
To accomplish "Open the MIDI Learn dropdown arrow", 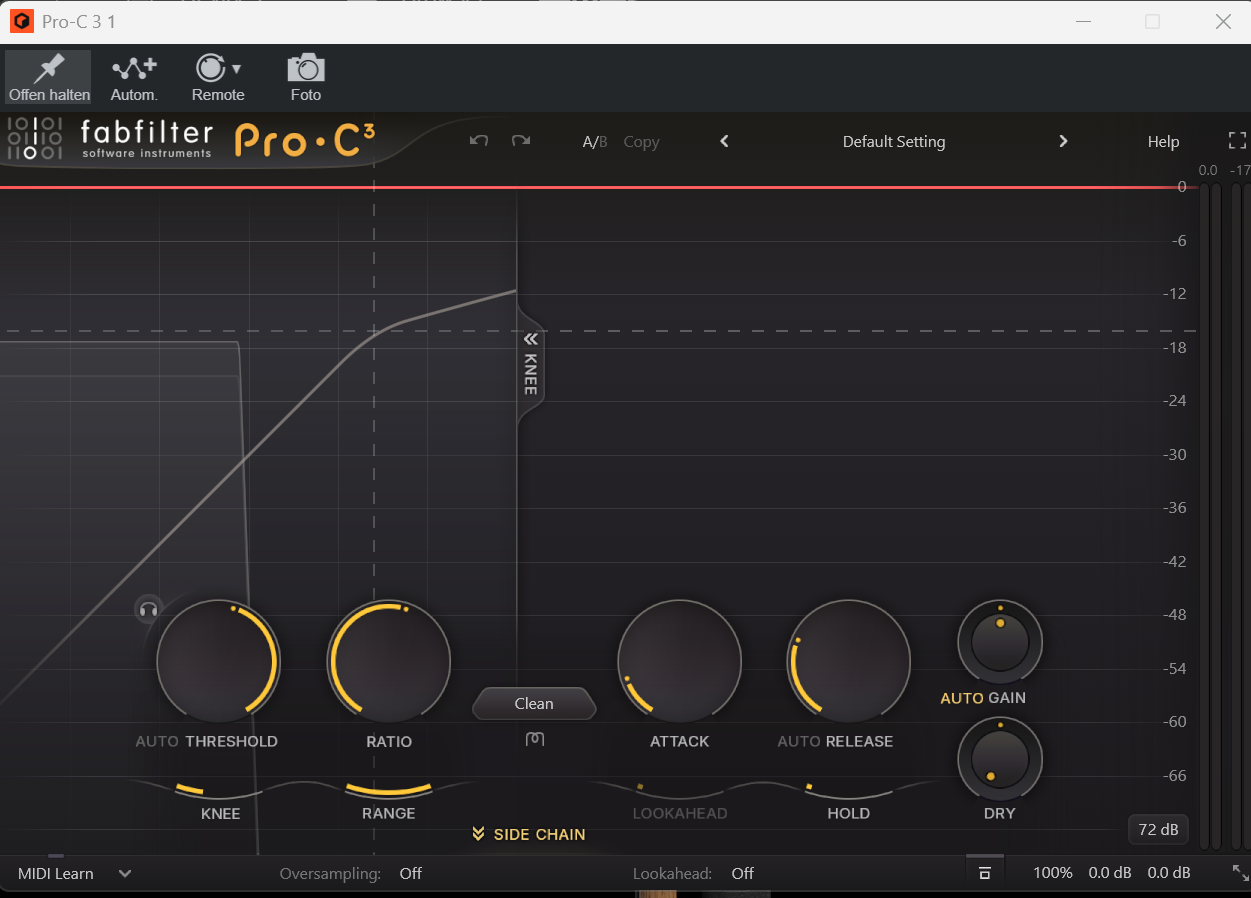I will click(125, 873).
